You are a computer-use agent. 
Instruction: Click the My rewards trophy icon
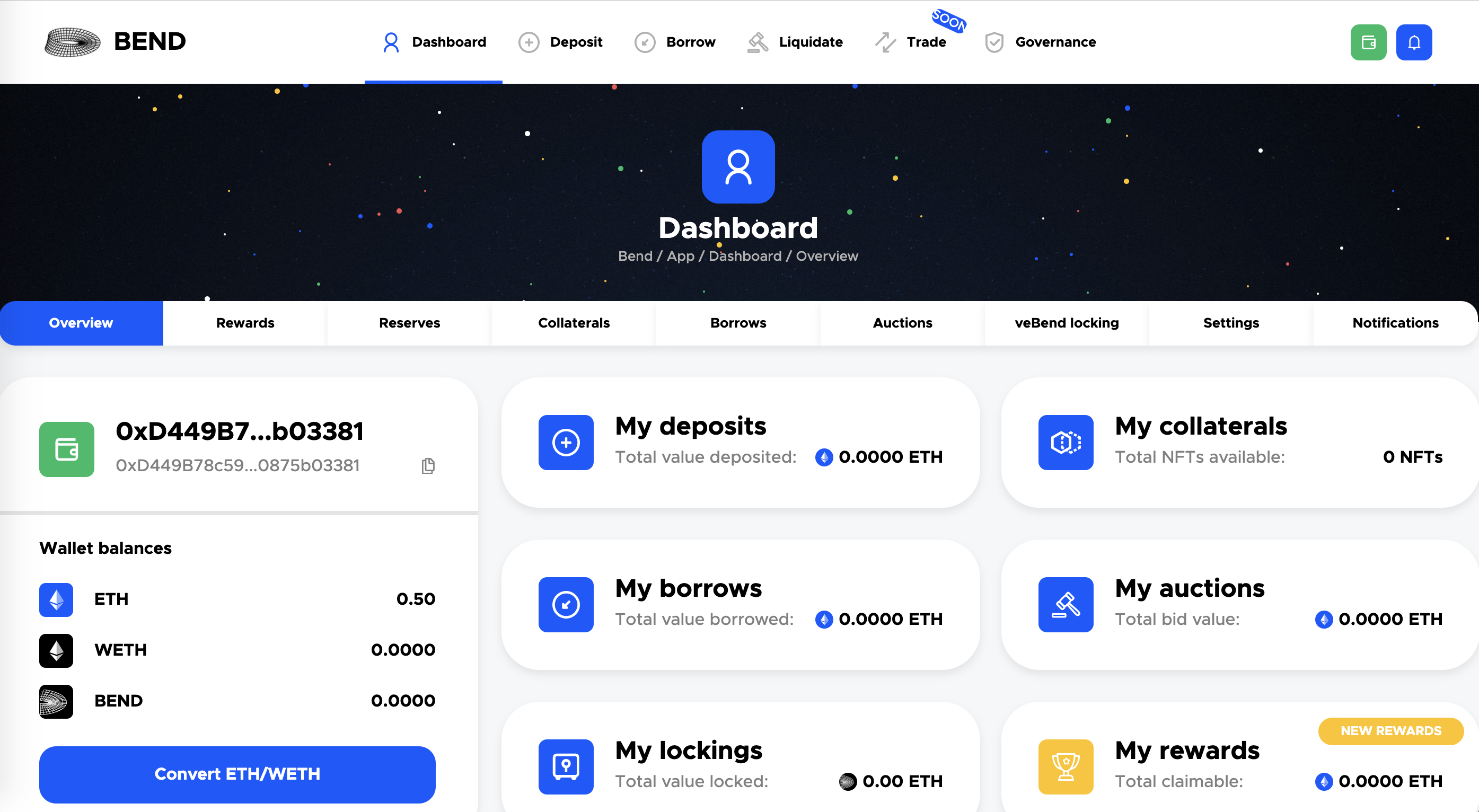point(1066,766)
